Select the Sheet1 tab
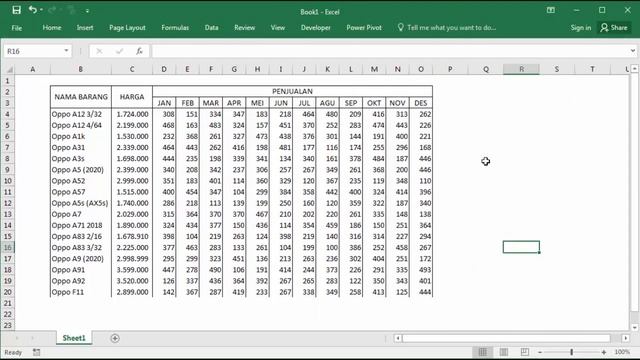This screenshot has height=360, width=640. (74, 338)
